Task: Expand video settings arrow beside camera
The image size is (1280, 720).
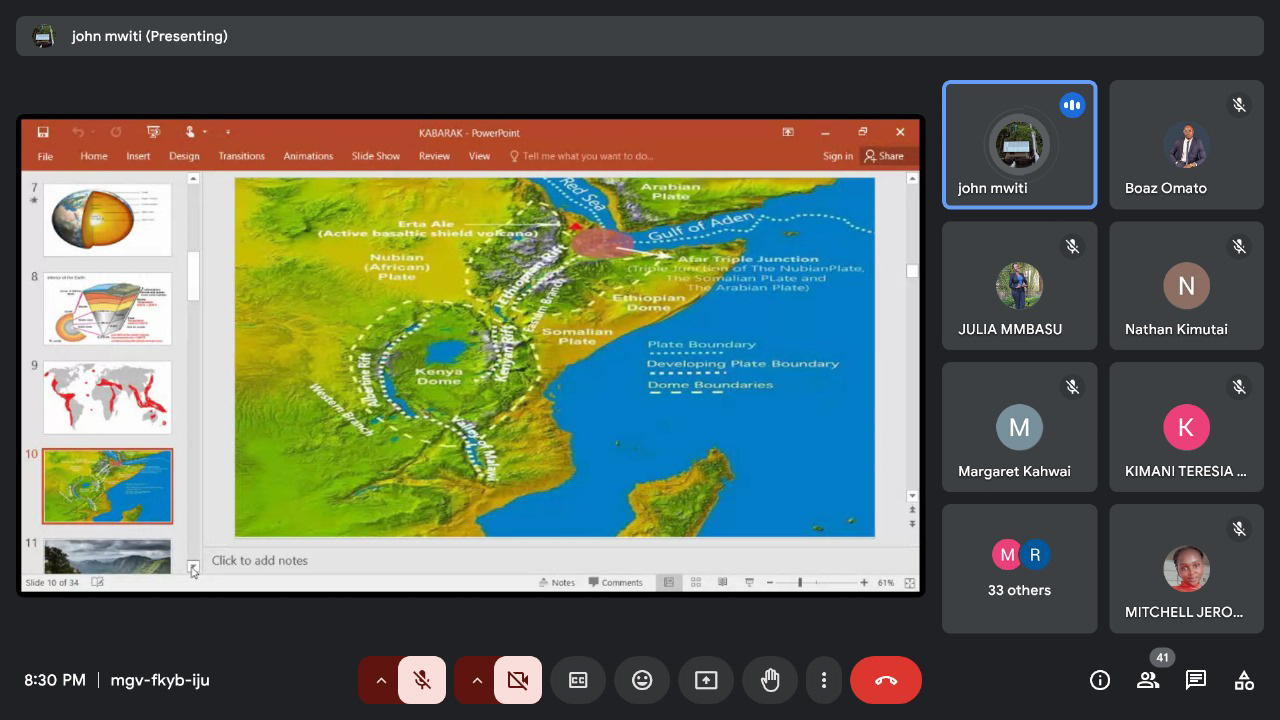Action: tap(477, 680)
